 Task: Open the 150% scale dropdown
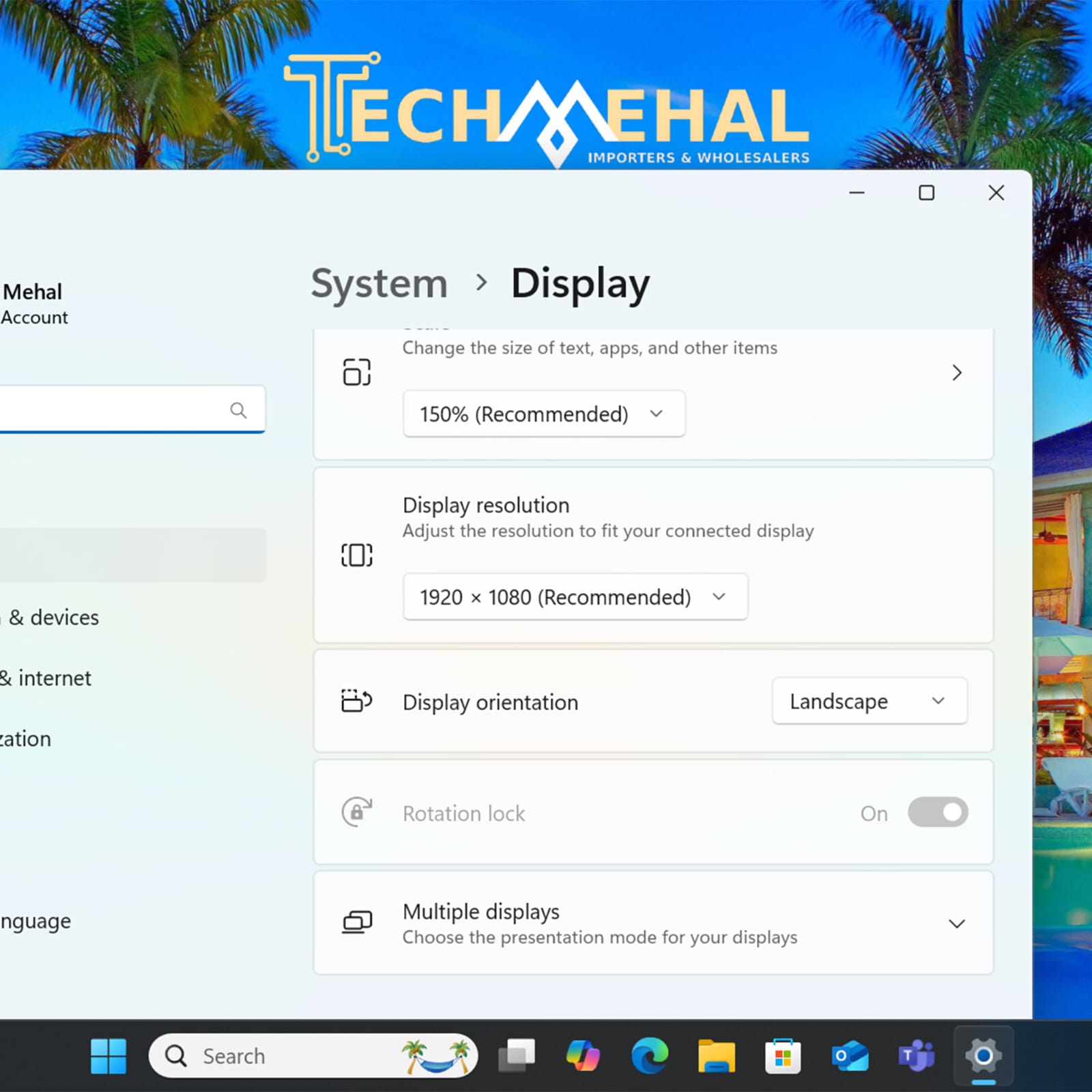click(x=544, y=414)
